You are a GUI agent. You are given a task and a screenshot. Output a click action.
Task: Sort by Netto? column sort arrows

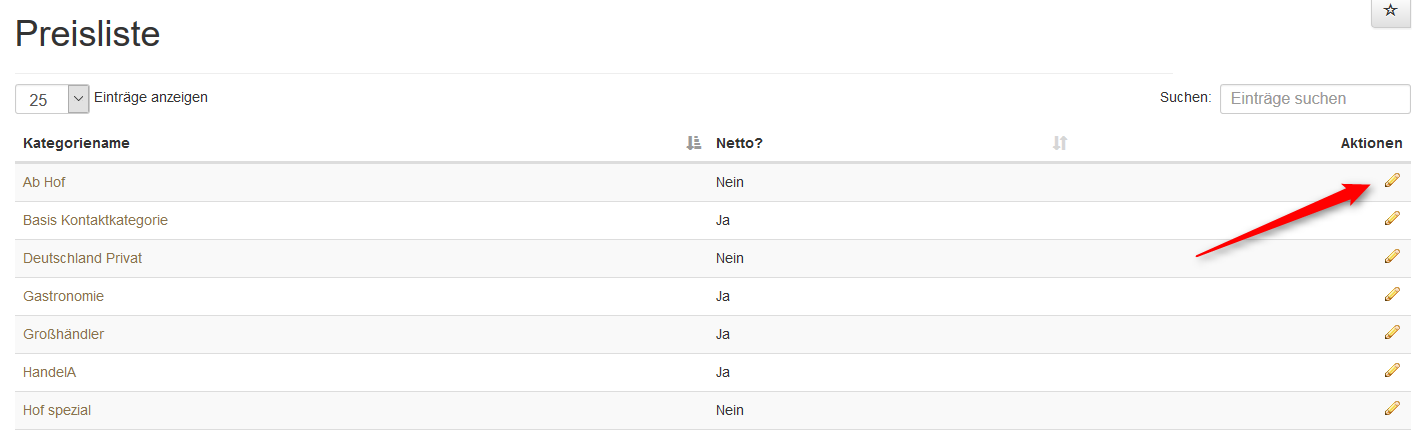tap(1060, 144)
